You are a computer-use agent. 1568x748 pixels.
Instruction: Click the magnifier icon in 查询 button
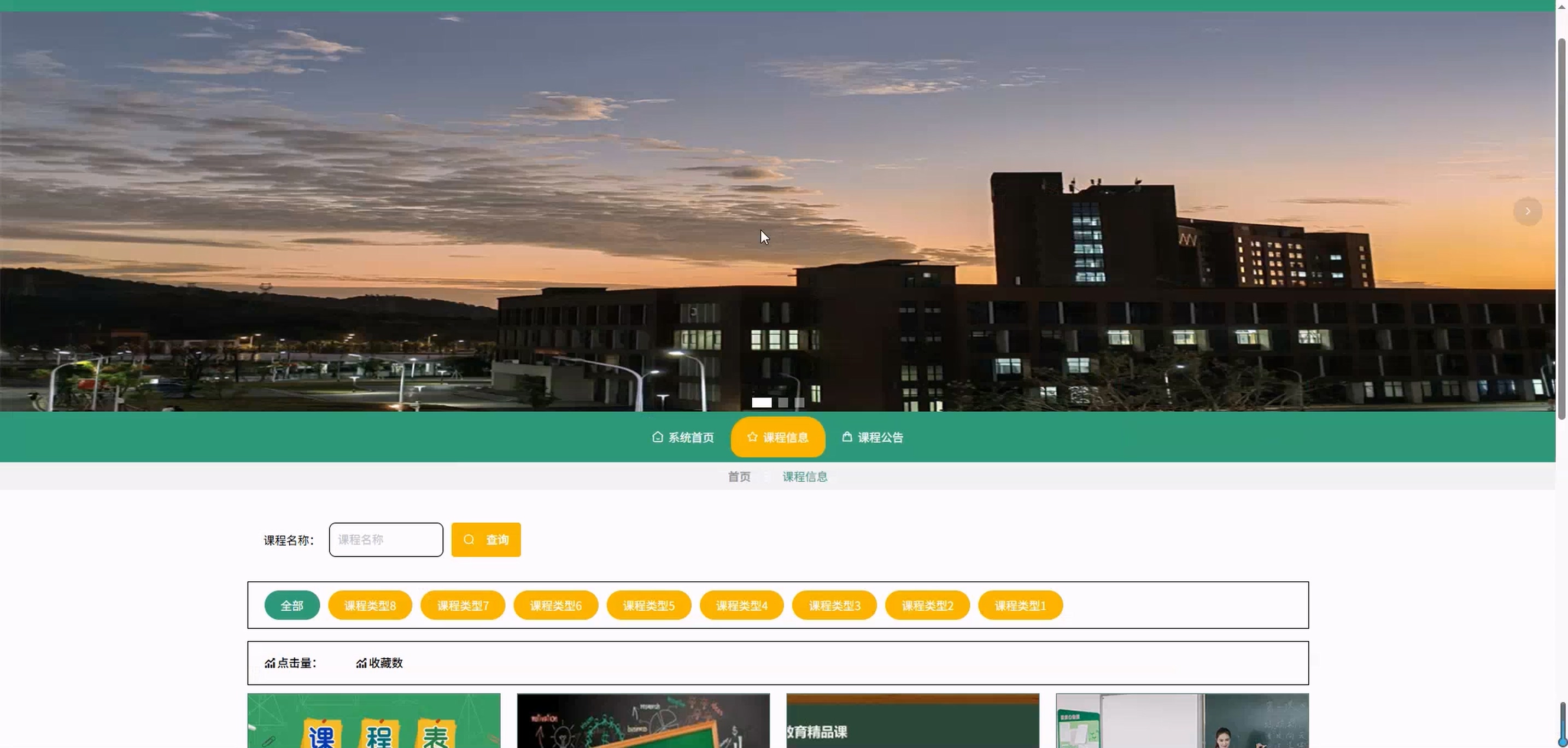click(469, 540)
